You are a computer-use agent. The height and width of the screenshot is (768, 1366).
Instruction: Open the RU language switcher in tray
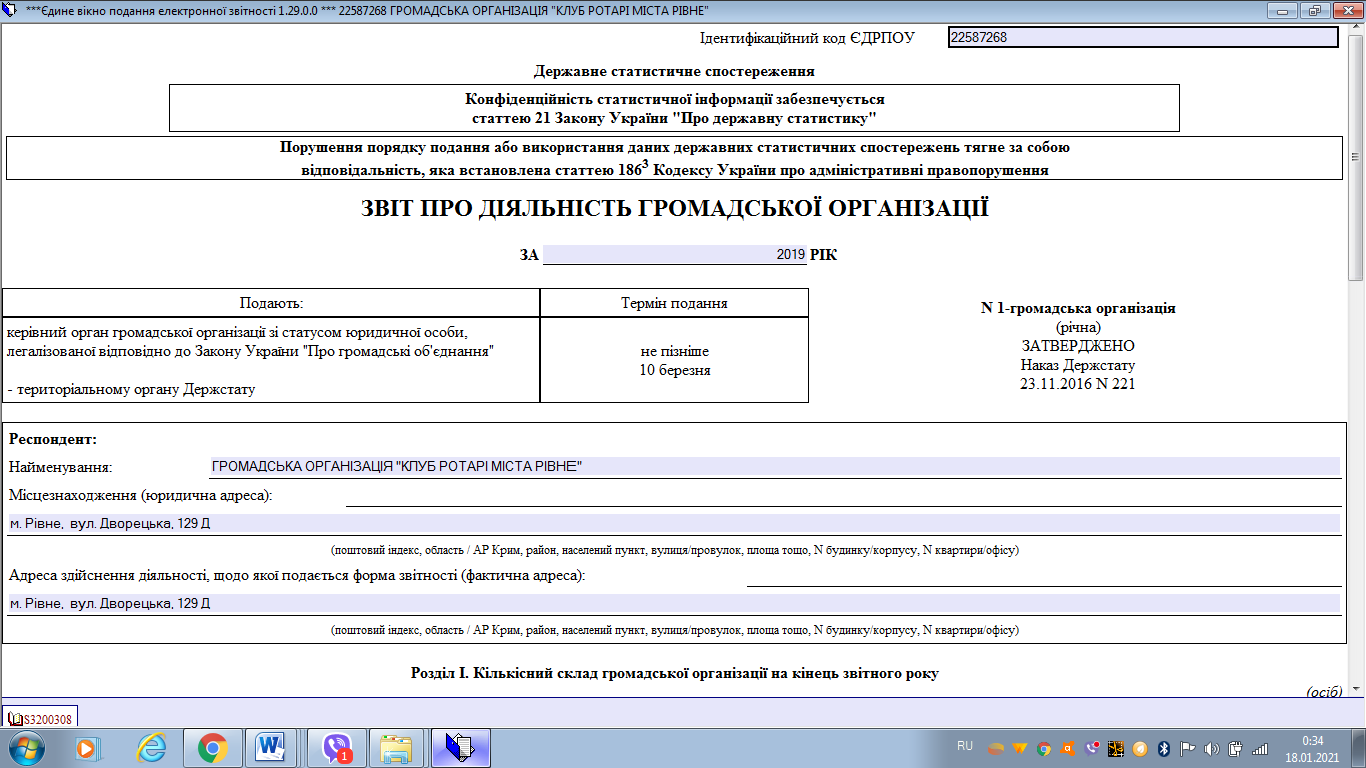coord(965,747)
